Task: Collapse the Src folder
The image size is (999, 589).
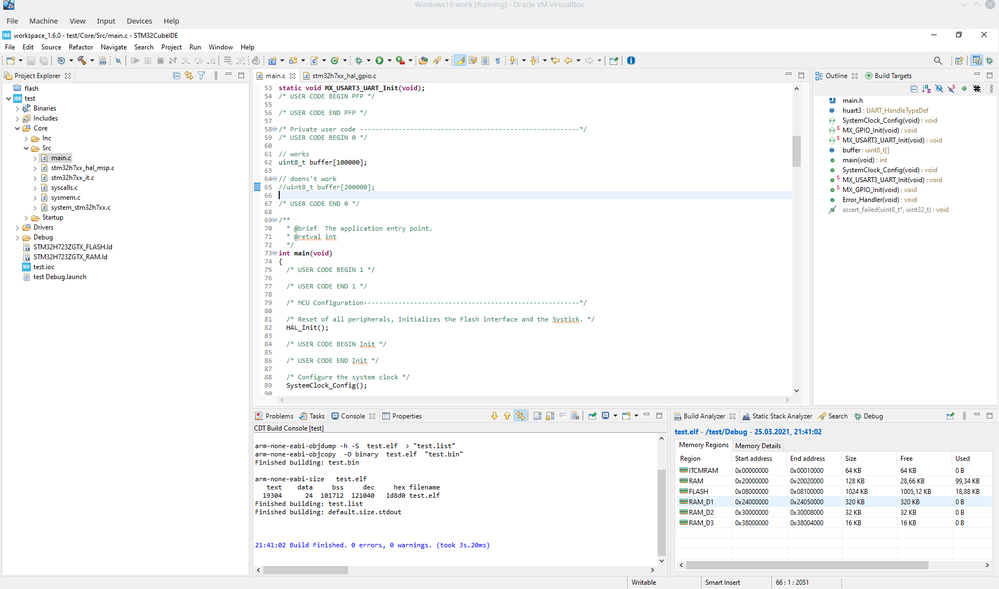Action: click(x=26, y=148)
